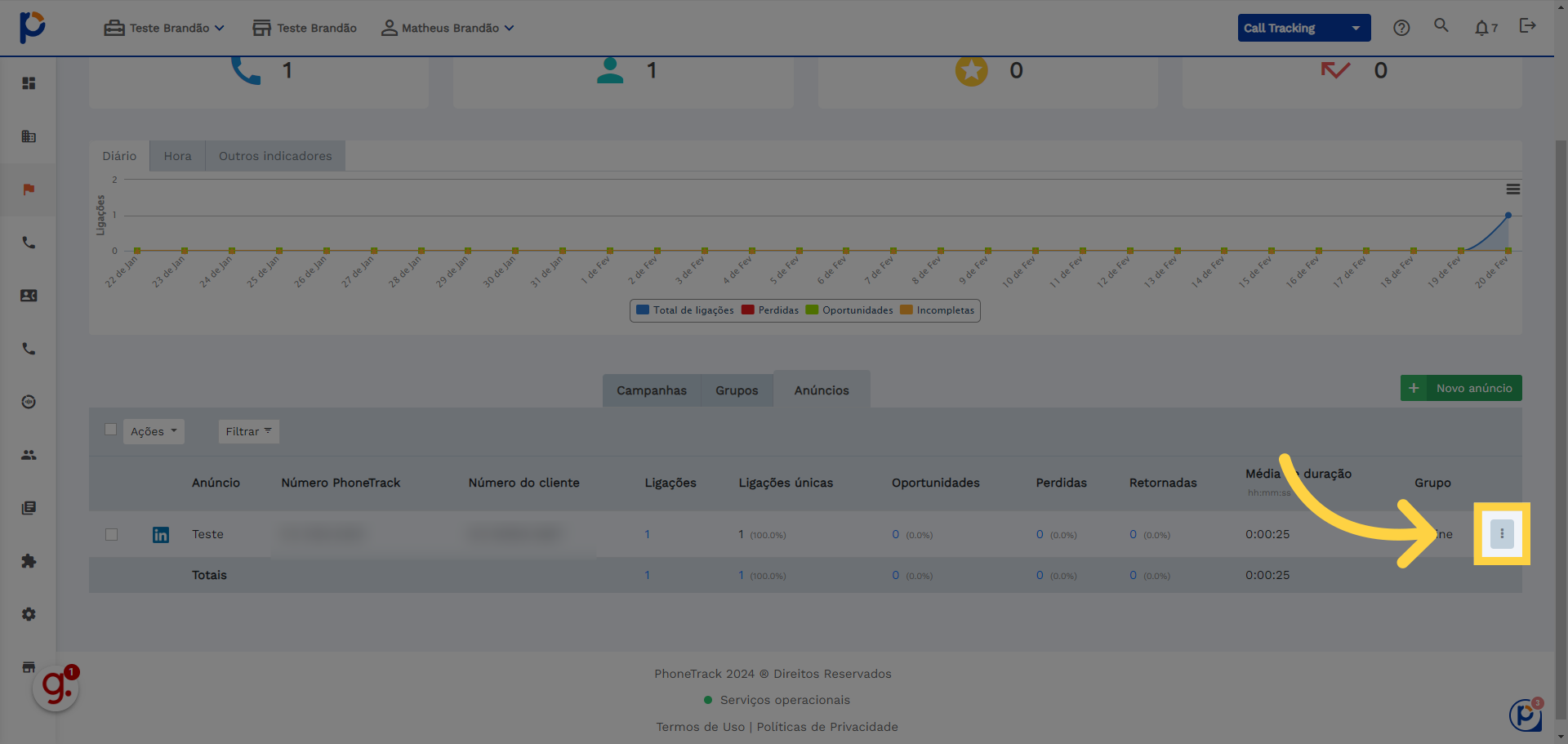The height and width of the screenshot is (744, 1568).
Task: Open the Filtrar dropdown
Action: pos(249,431)
